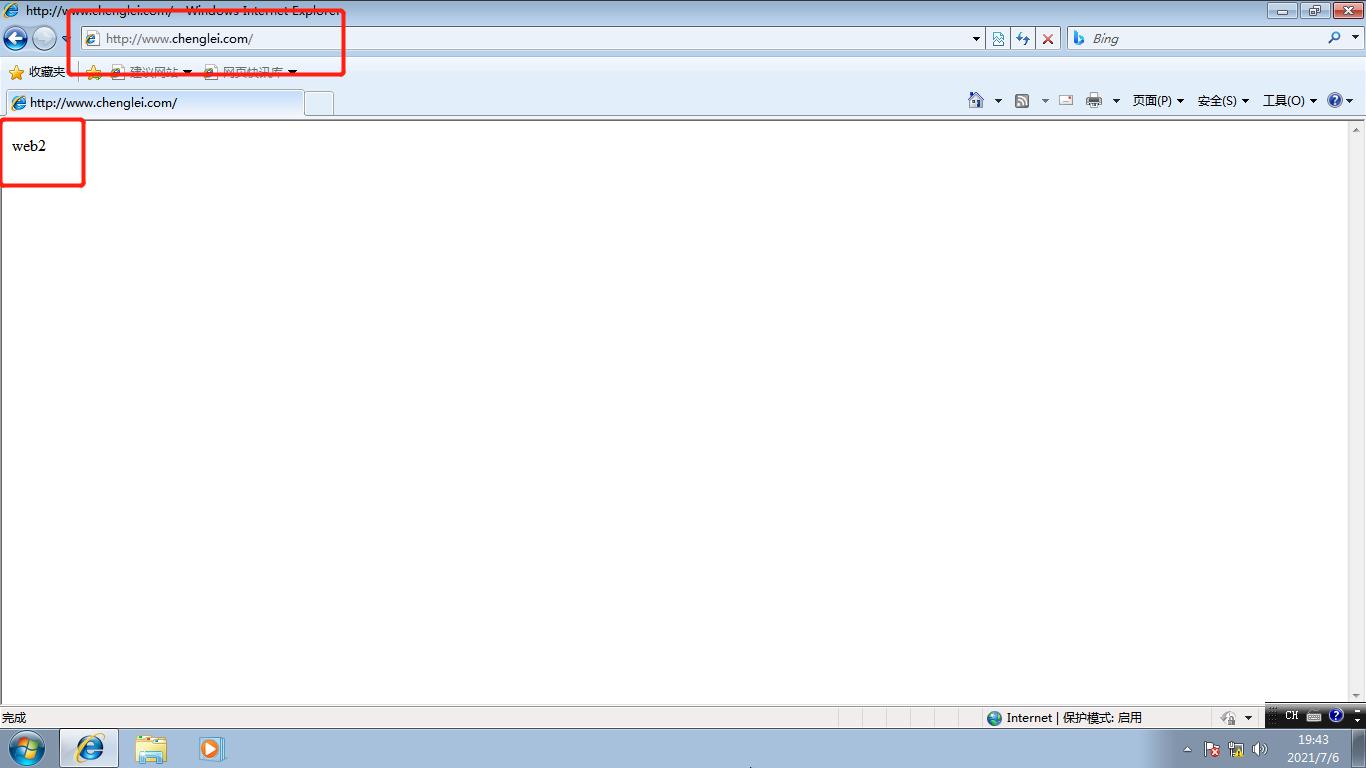Open a new blank tab
The image size is (1366, 768).
[x=319, y=103]
